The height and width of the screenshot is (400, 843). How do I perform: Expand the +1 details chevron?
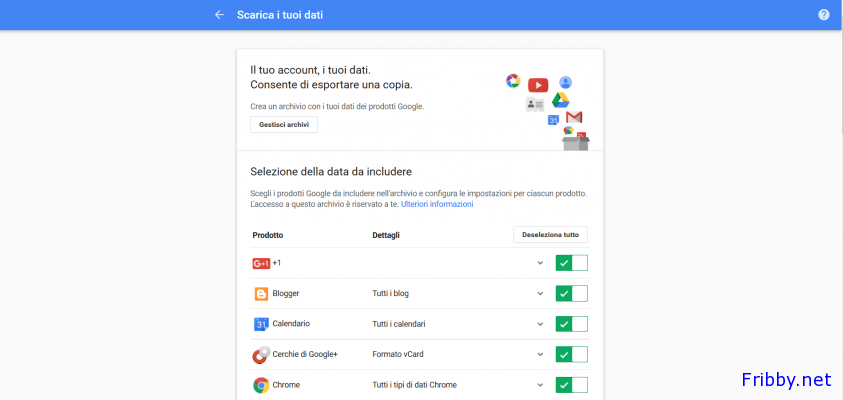(540, 263)
